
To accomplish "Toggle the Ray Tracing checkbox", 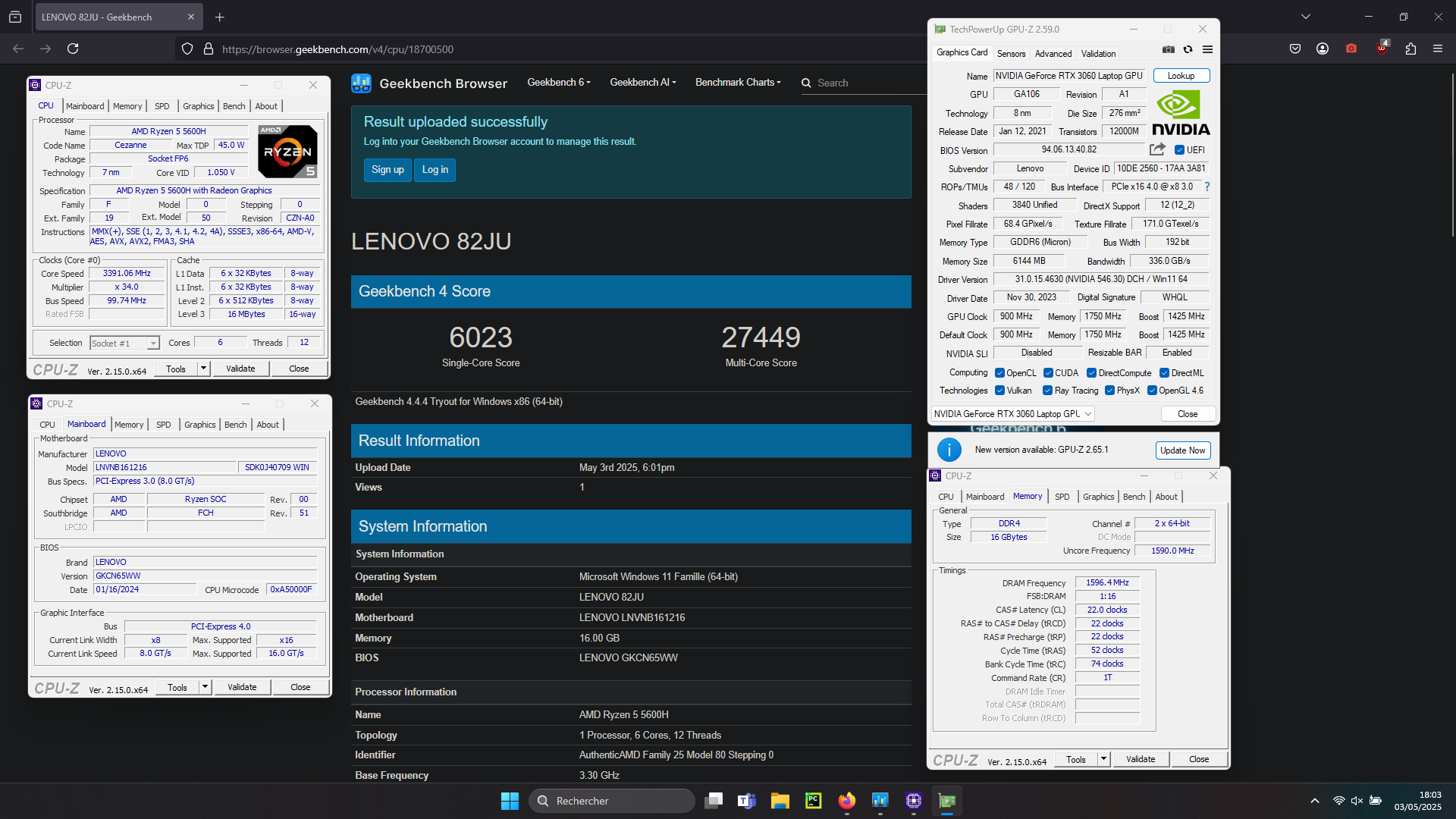I will 1048,391.
